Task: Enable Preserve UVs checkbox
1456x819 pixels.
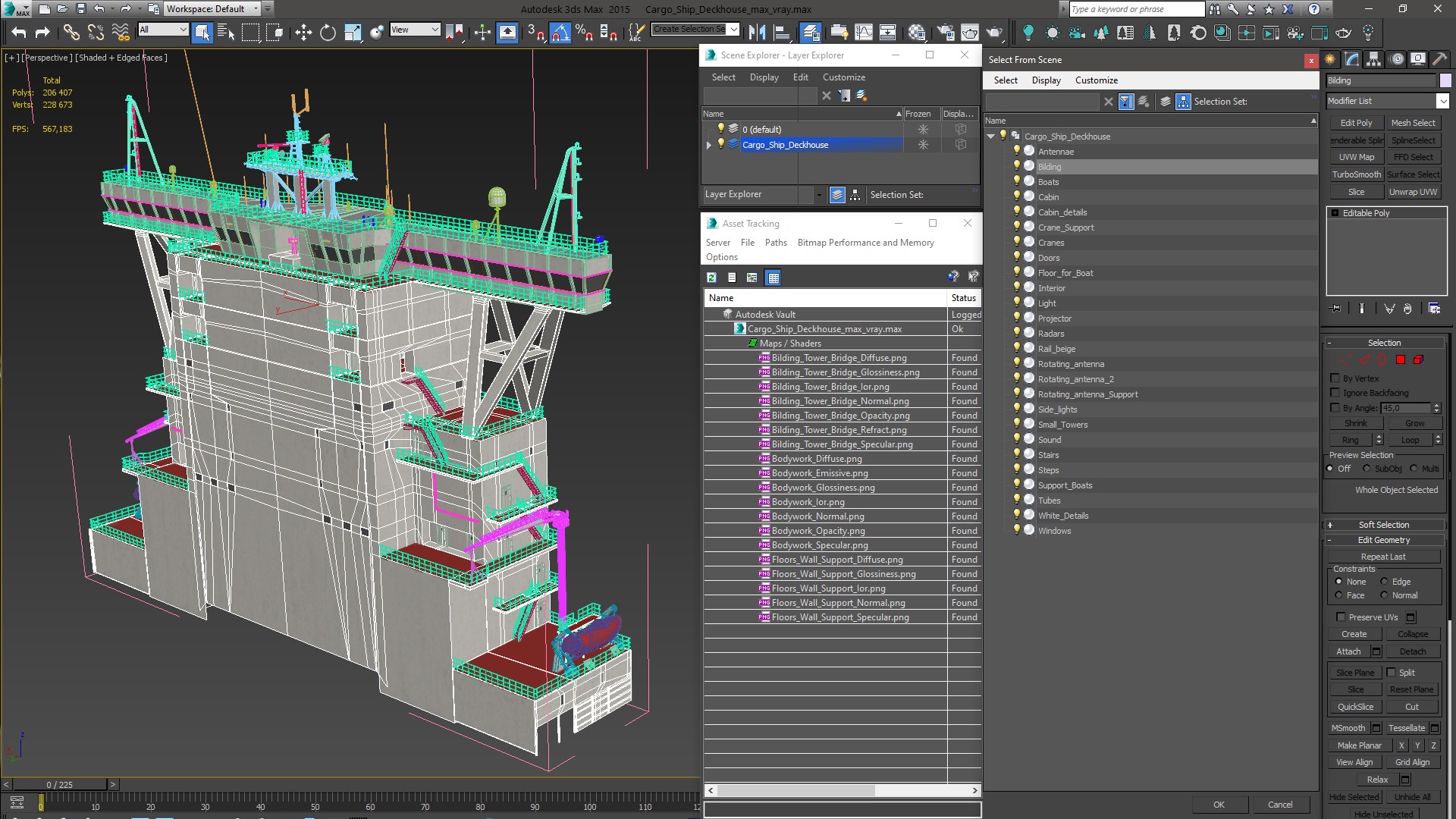Action: tap(1341, 617)
